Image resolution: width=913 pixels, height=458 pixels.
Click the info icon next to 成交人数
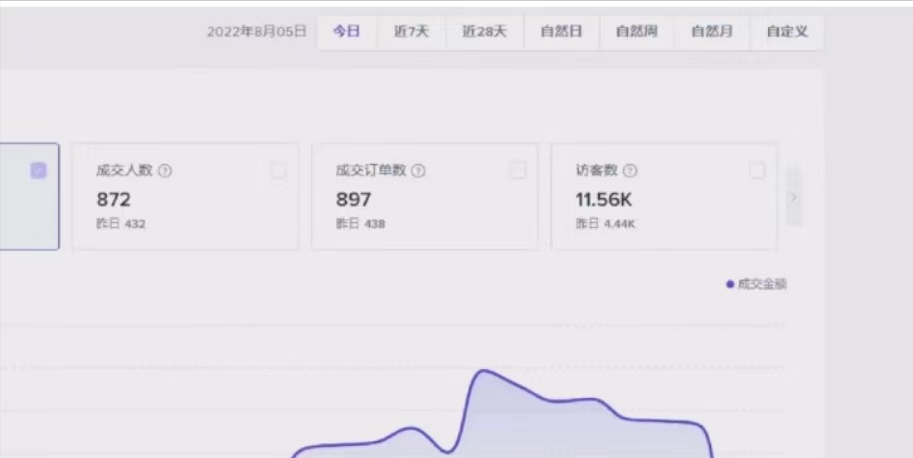coord(165,171)
